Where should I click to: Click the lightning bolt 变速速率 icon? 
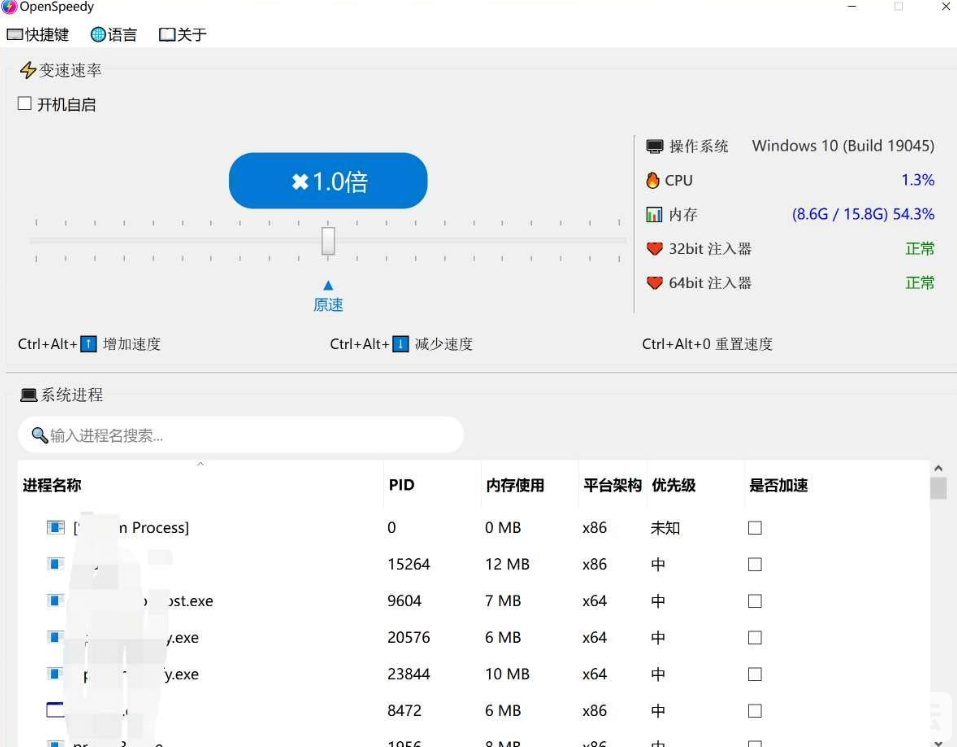pos(27,70)
